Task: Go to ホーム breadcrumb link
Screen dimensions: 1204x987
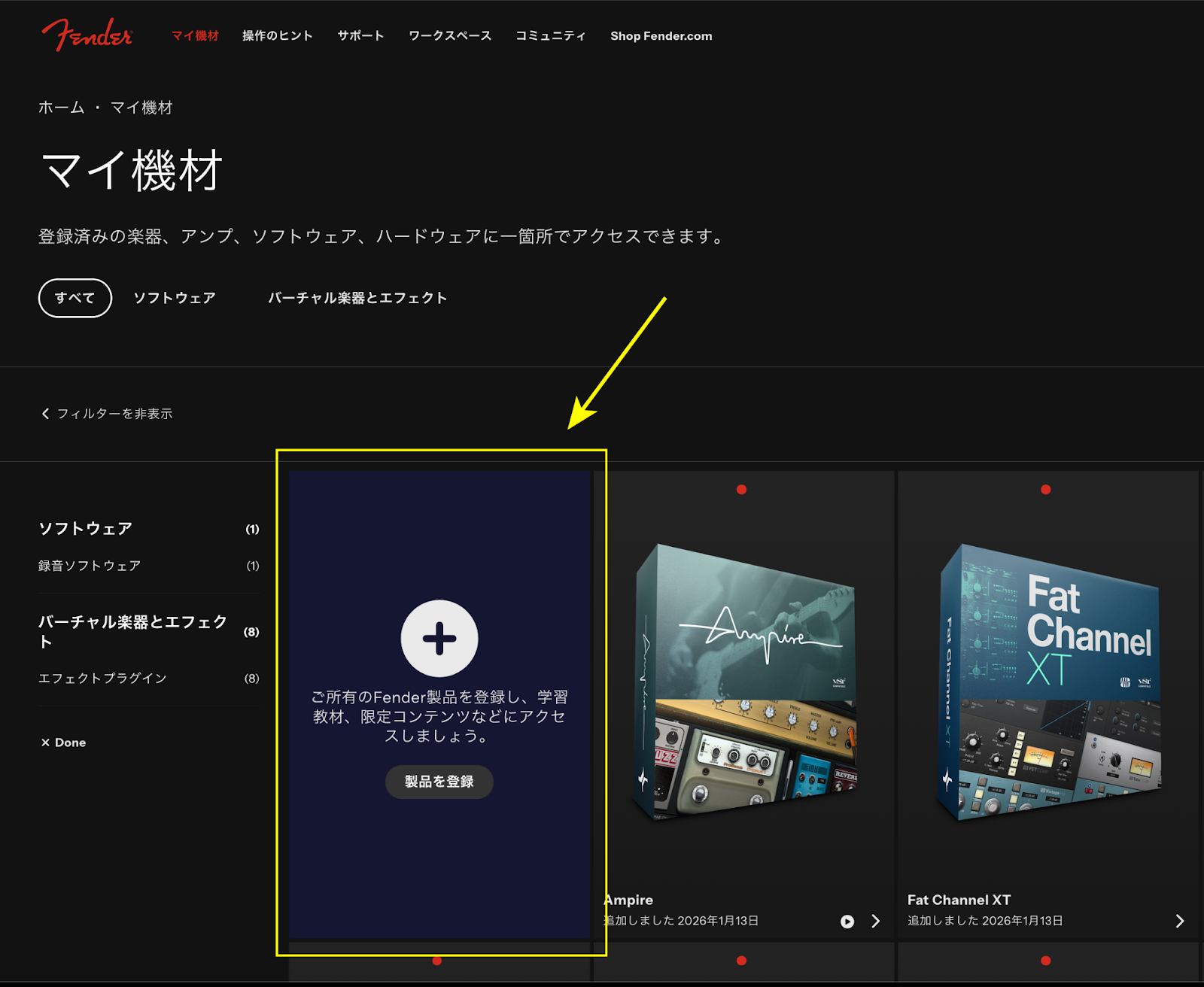Action: pyautogui.click(x=61, y=108)
